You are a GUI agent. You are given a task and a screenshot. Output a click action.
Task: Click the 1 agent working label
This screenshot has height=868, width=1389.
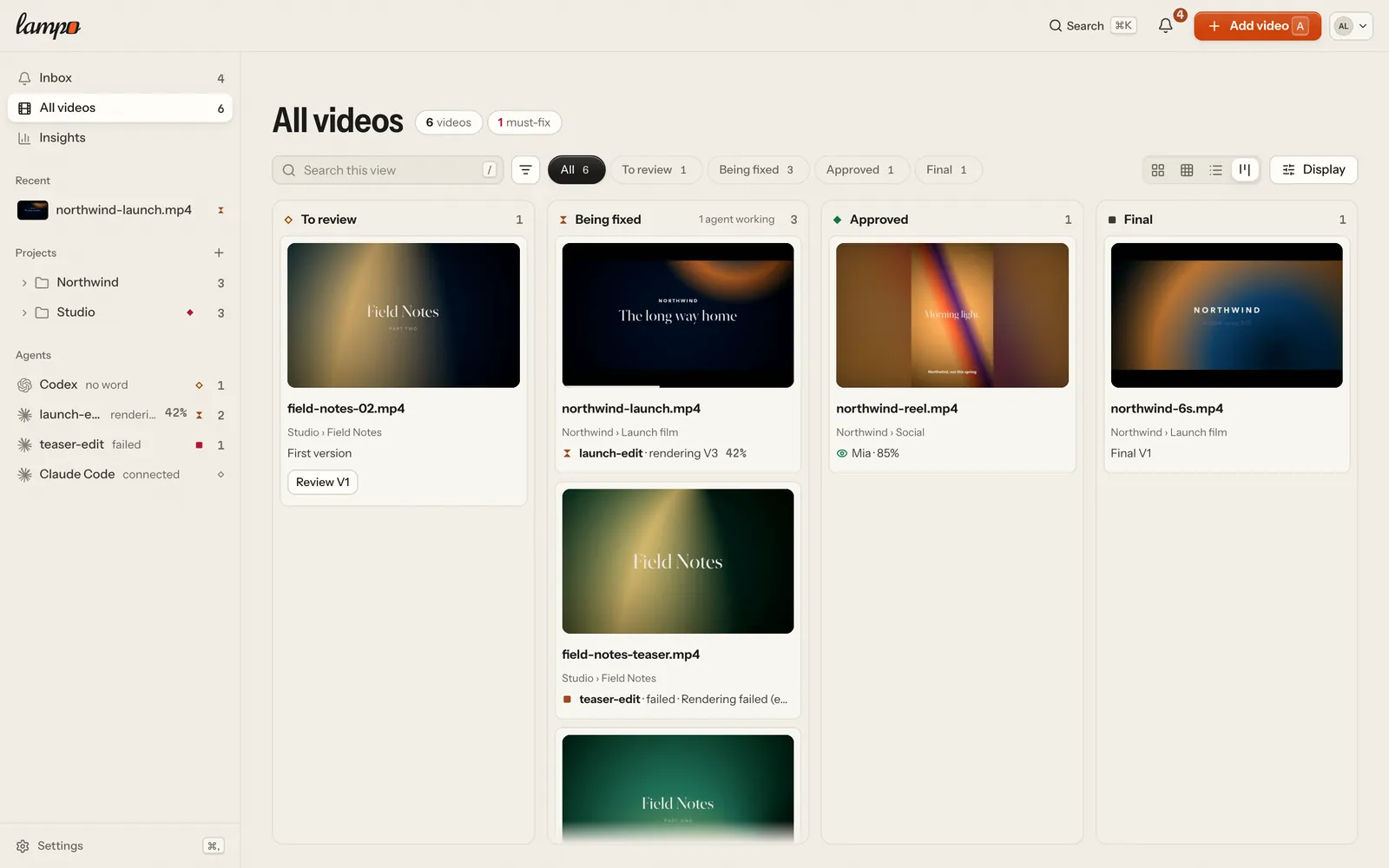[x=736, y=220]
